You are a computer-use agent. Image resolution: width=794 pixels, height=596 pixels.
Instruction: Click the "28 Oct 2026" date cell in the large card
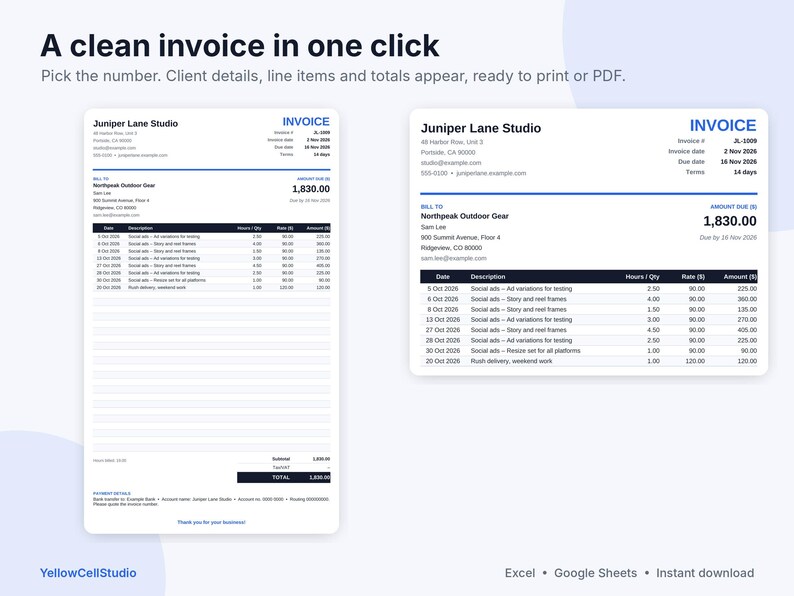443,340
